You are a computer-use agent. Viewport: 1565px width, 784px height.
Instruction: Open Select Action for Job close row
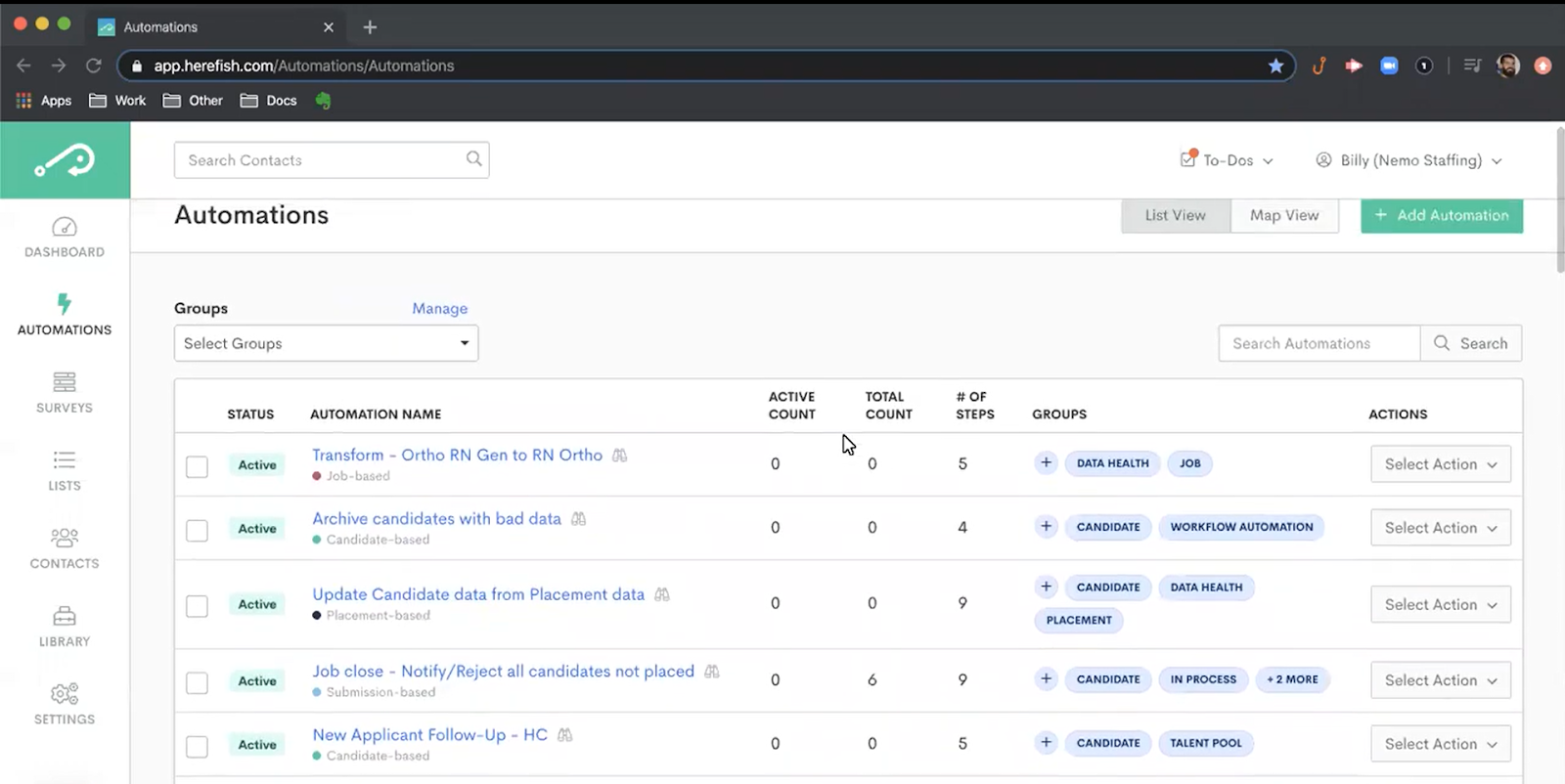tap(1440, 680)
